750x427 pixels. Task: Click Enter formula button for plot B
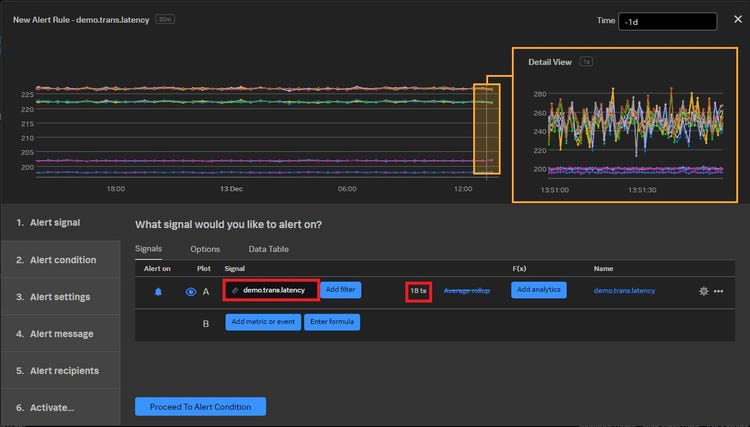(331, 322)
